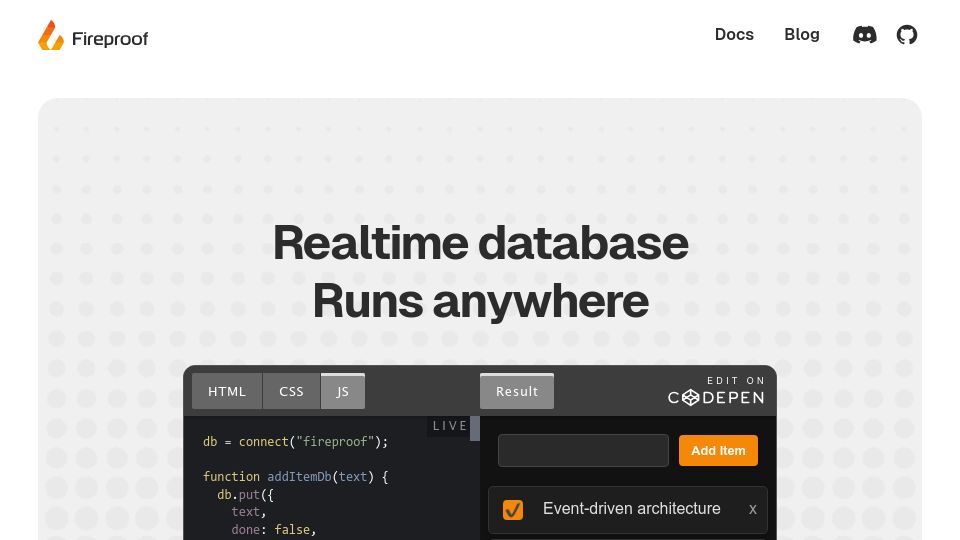
Task: Remove Event-driven architecture item with x
Action: pyautogui.click(x=752, y=509)
